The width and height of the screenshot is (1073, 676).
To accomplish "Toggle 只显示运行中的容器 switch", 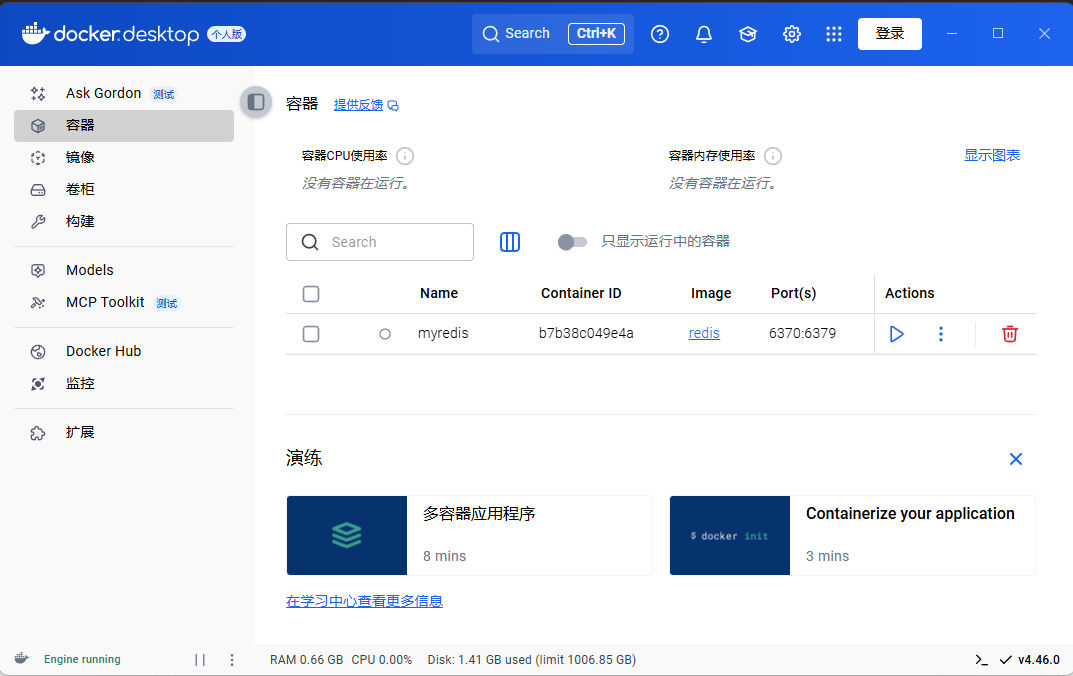I will (572, 242).
